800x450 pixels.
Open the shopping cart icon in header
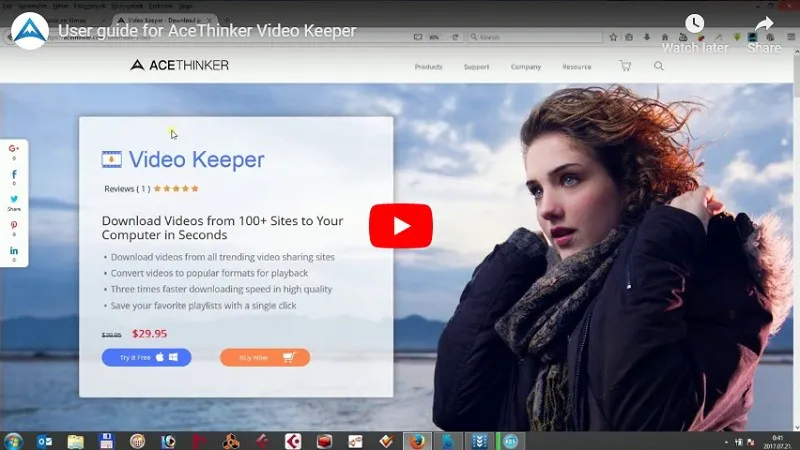(625, 66)
